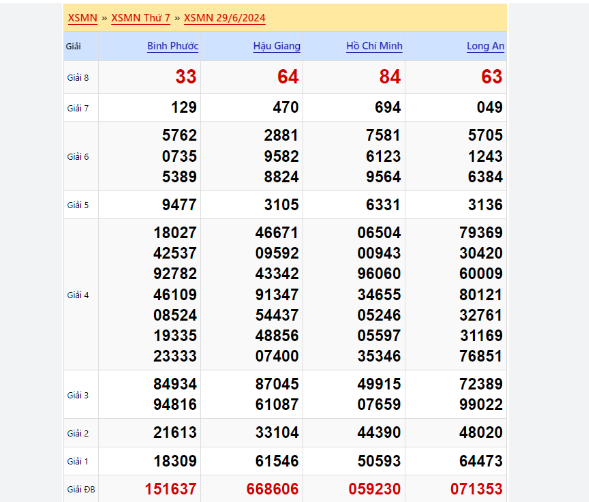Click the number 33104 in Giải 2

[x=277, y=432]
